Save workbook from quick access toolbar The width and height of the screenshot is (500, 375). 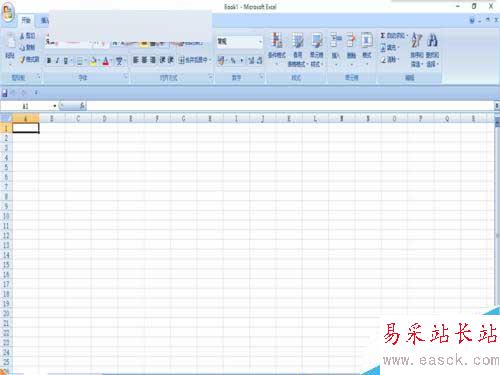point(4,93)
